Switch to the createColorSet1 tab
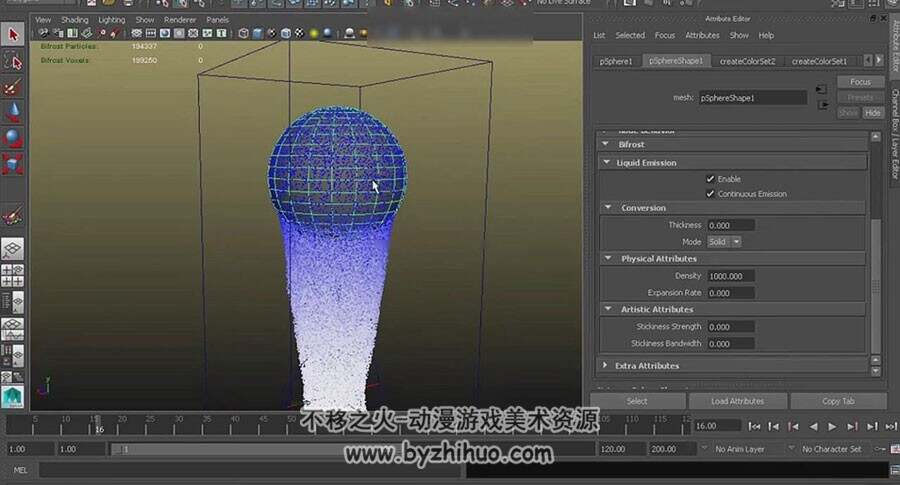 coord(819,61)
